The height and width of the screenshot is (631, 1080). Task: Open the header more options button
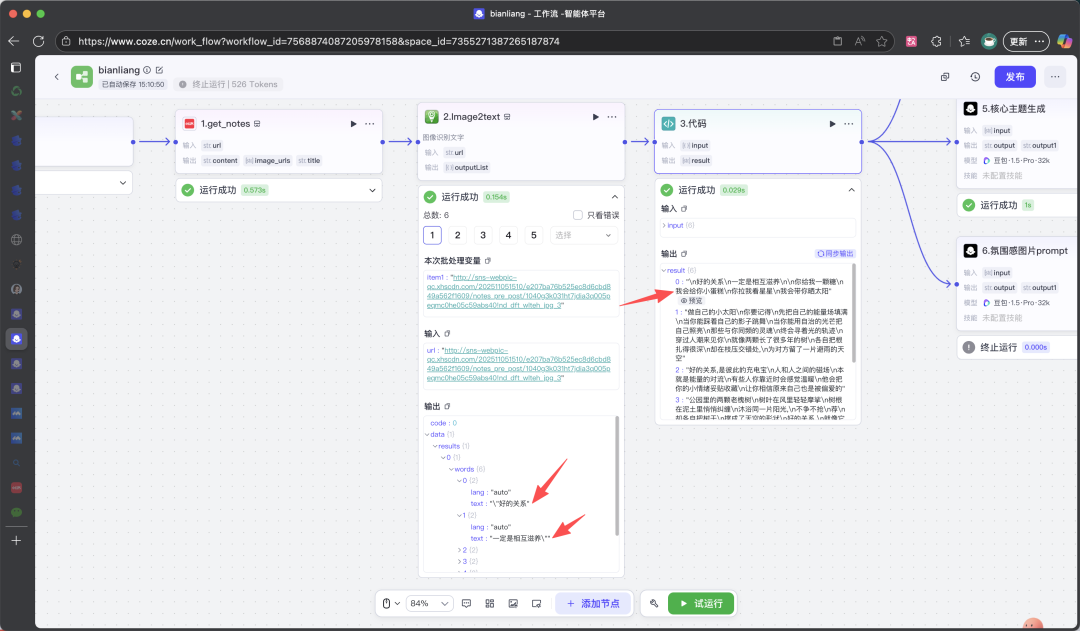coord(1055,76)
